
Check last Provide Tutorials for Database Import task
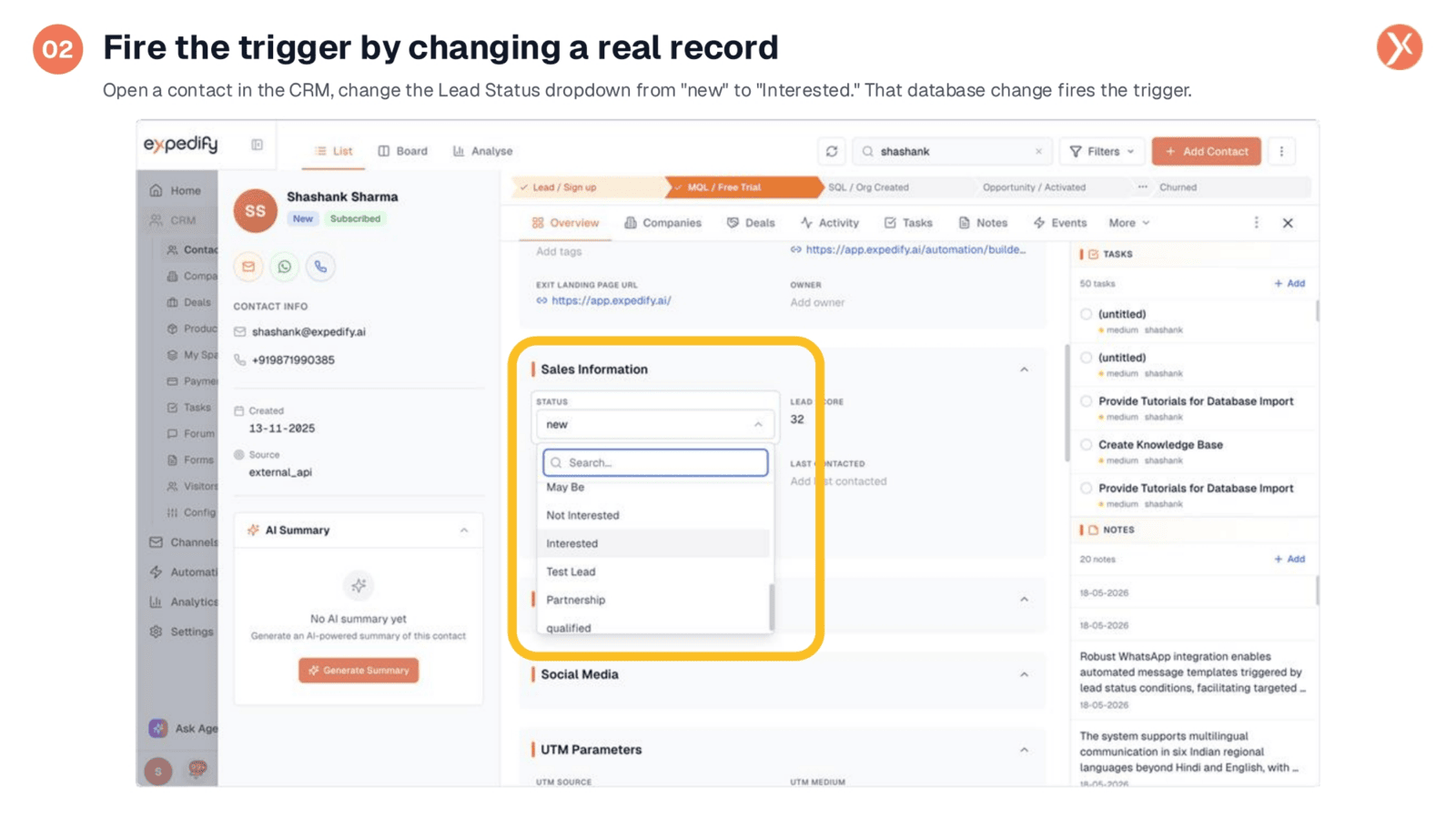coord(1086,489)
